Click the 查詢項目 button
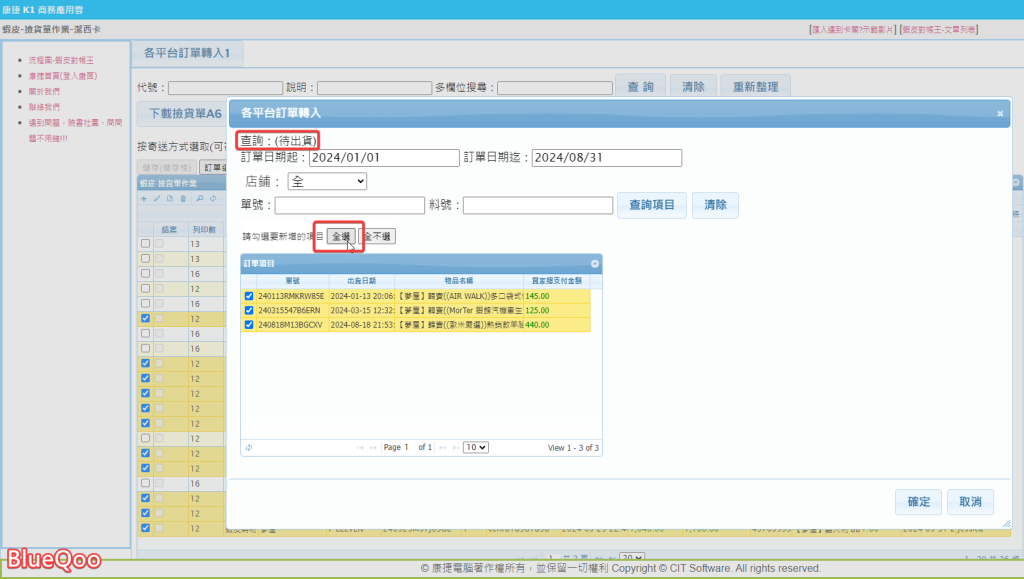The height and width of the screenshot is (579, 1024). pyautogui.click(x=650, y=205)
